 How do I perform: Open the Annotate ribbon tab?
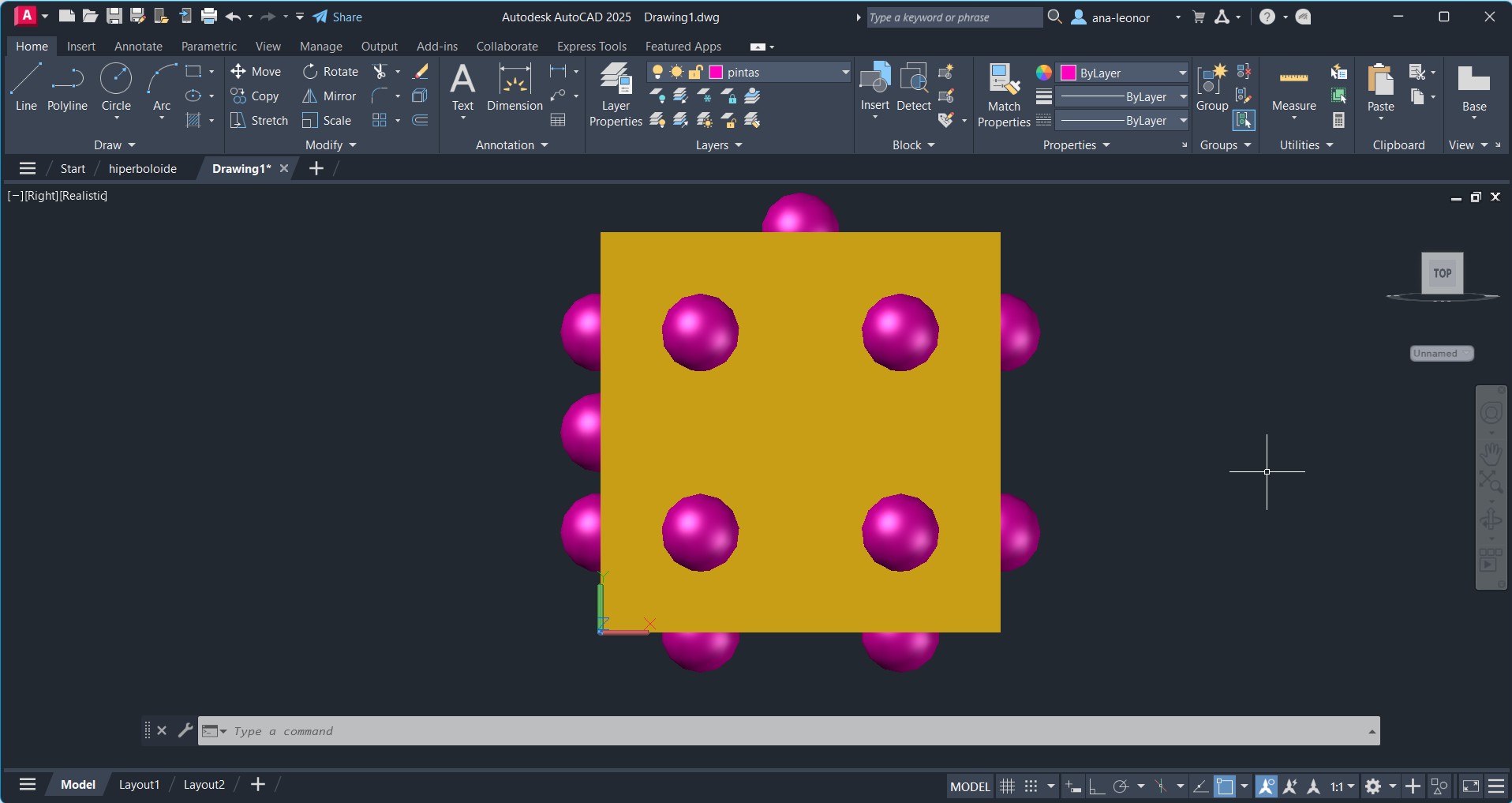pyautogui.click(x=138, y=47)
